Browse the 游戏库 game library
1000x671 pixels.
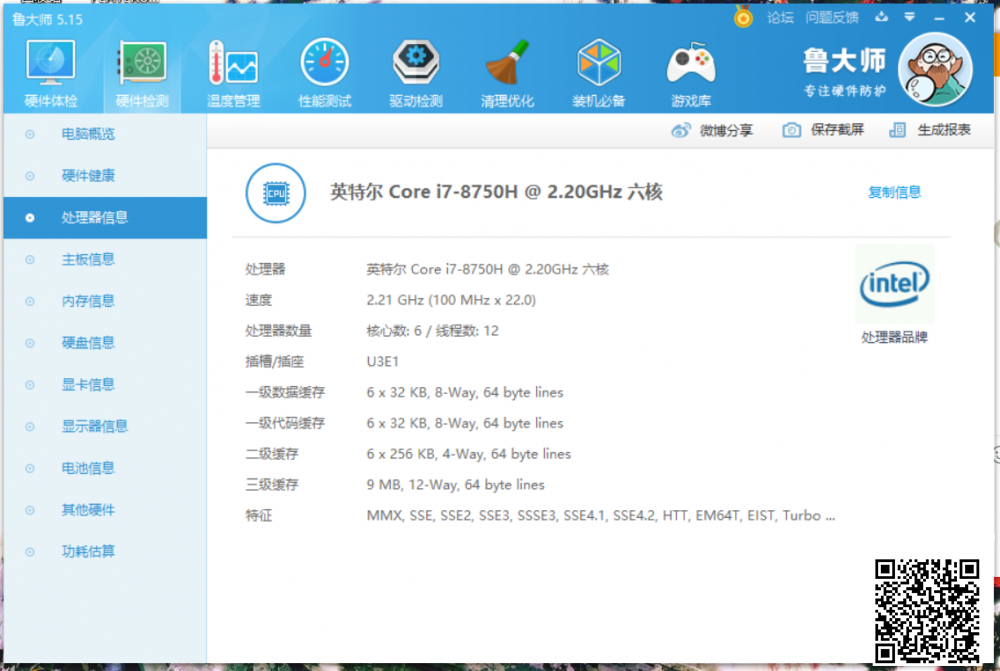691,70
